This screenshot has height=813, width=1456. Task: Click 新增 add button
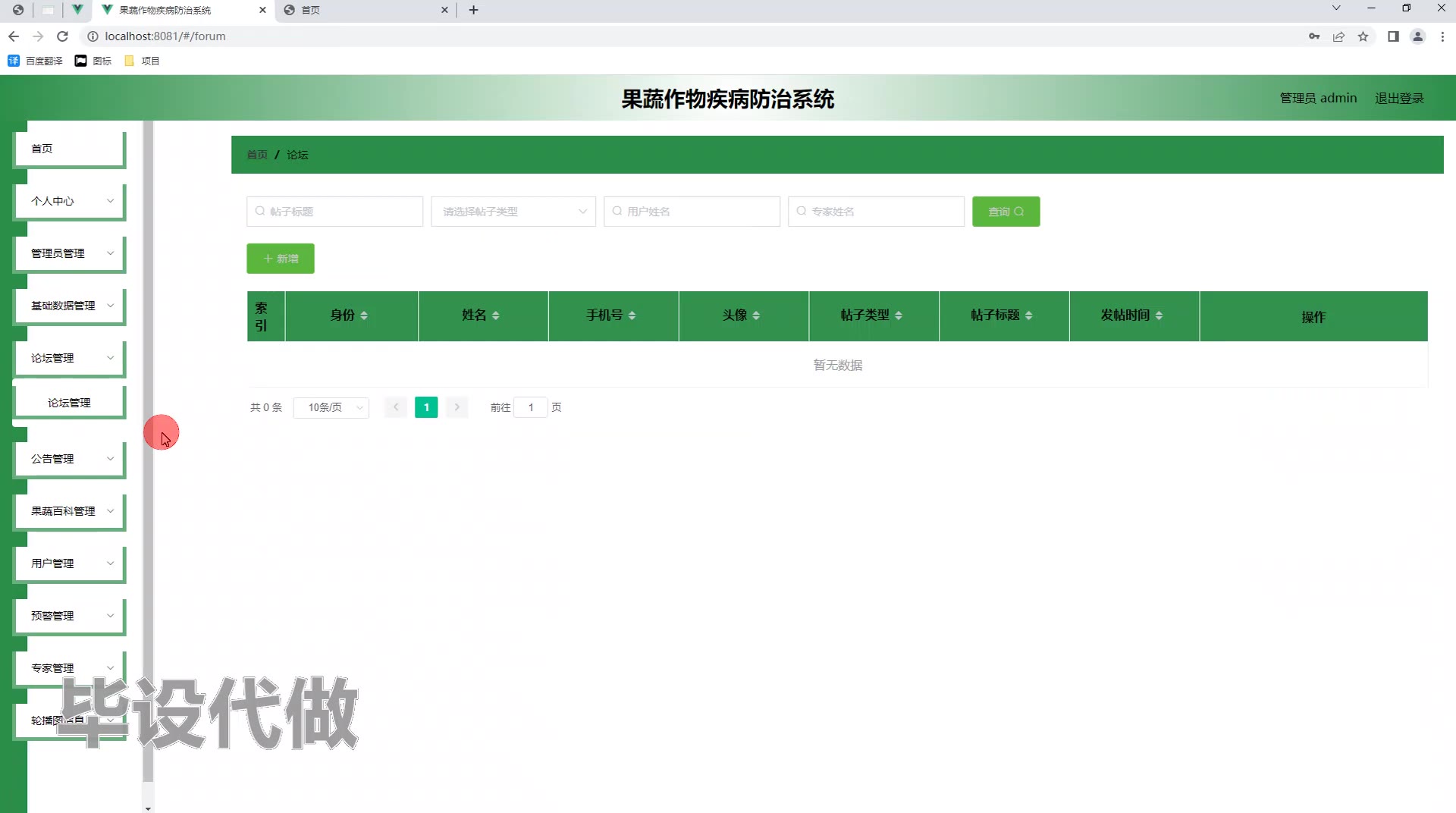[281, 259]
